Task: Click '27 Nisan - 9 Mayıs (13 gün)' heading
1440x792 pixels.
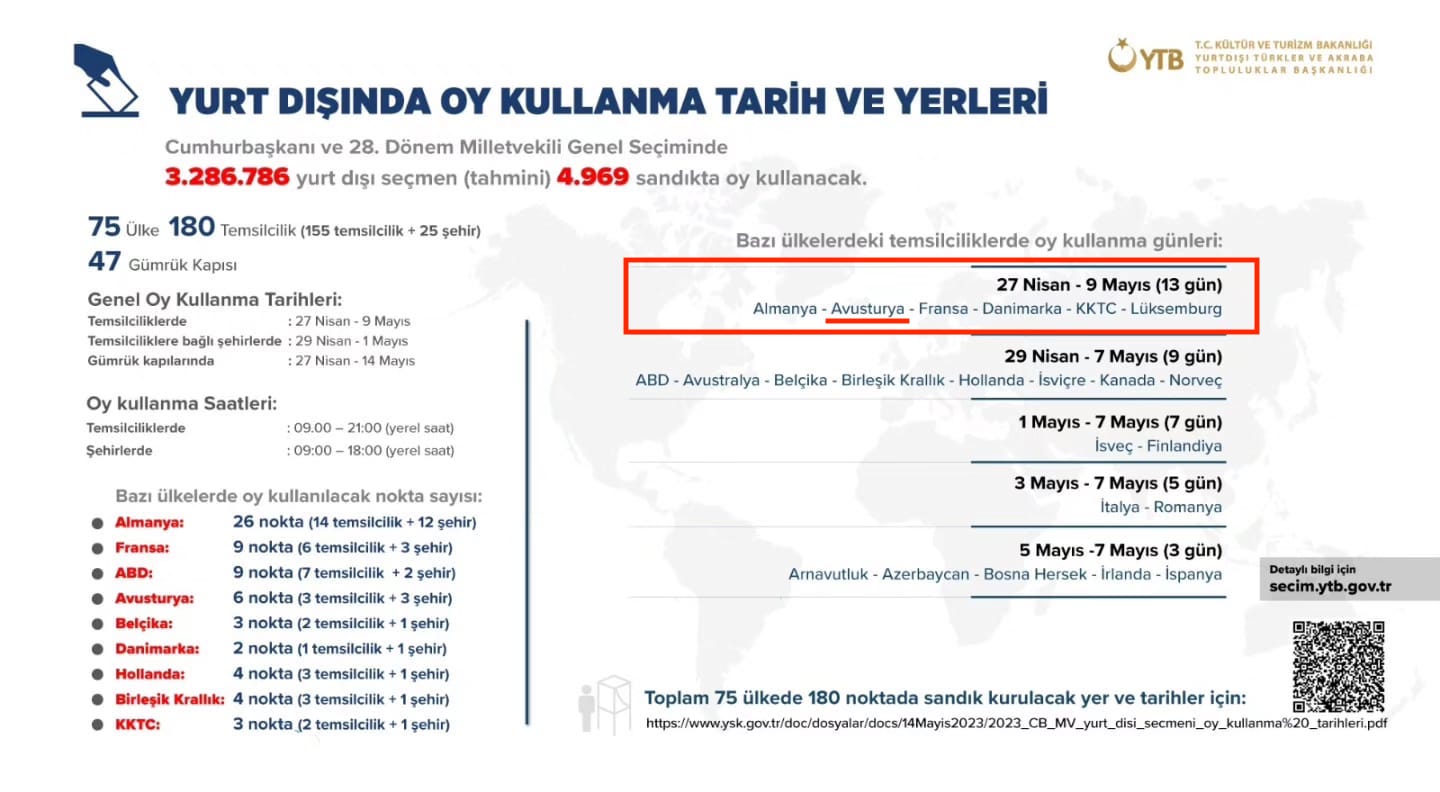Action: (1109, 285)
